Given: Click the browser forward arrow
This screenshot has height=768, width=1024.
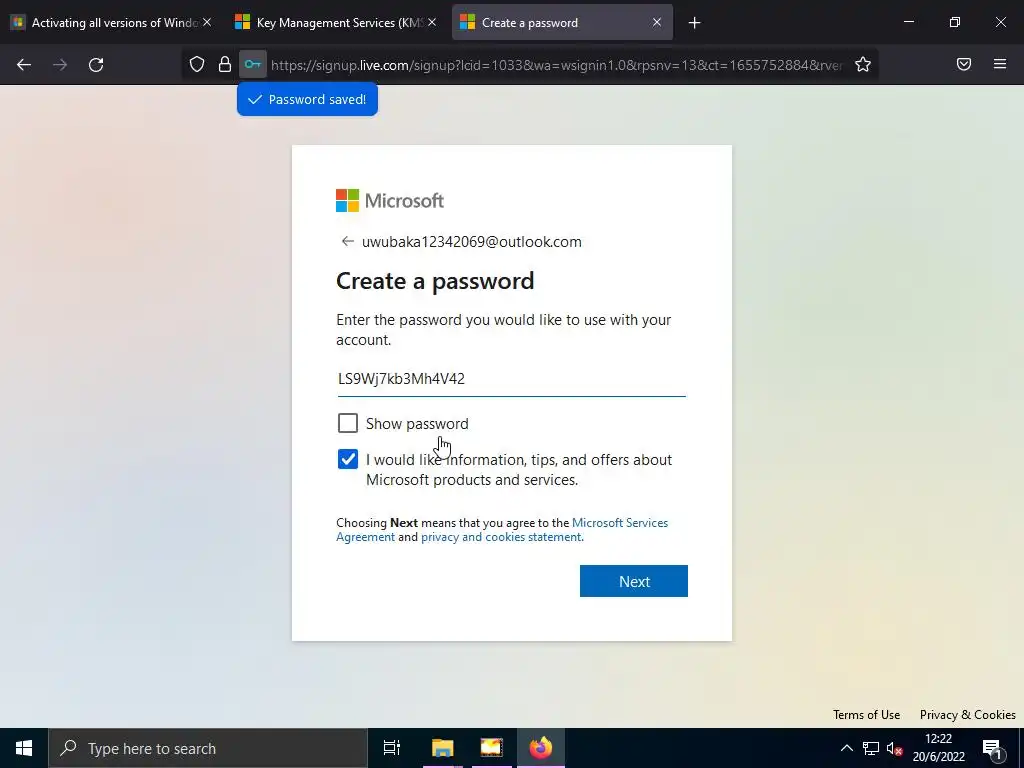Looking at the screenshot, I should (x=60, y=65).
